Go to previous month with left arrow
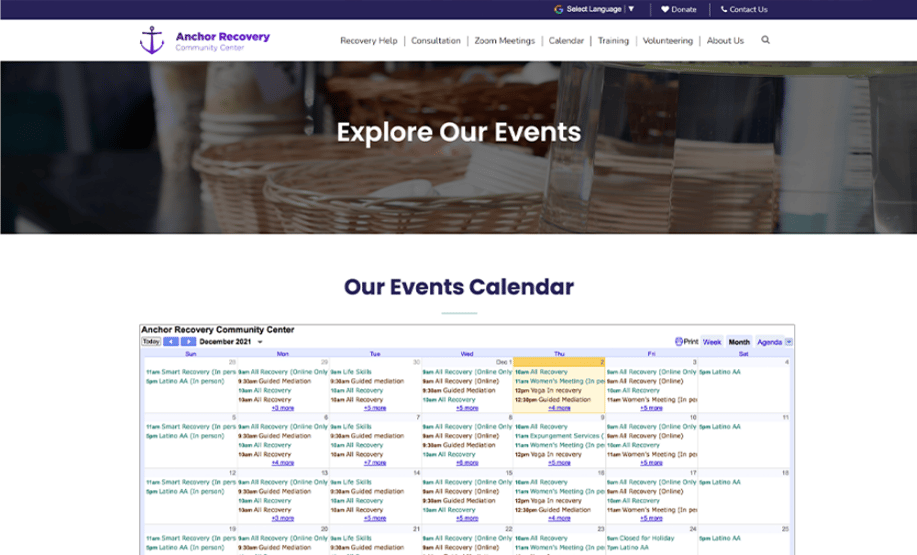The width and height of the screenshot is (917, 555). coord(170,341)
